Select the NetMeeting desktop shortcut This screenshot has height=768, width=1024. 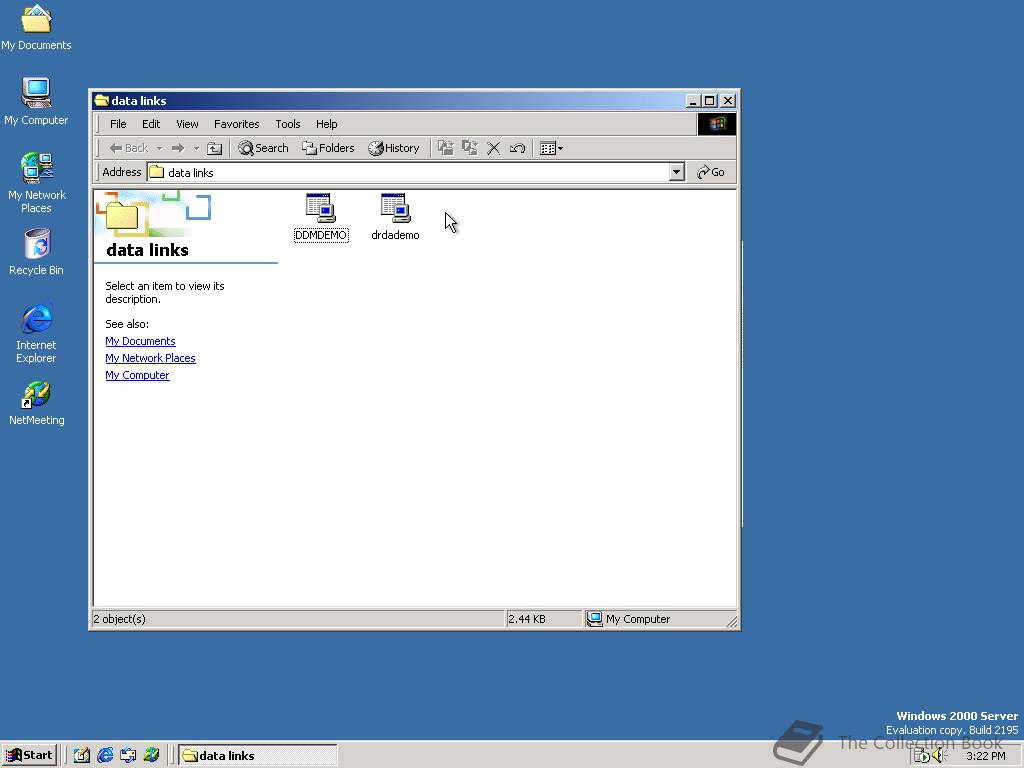tap(37, 404)
